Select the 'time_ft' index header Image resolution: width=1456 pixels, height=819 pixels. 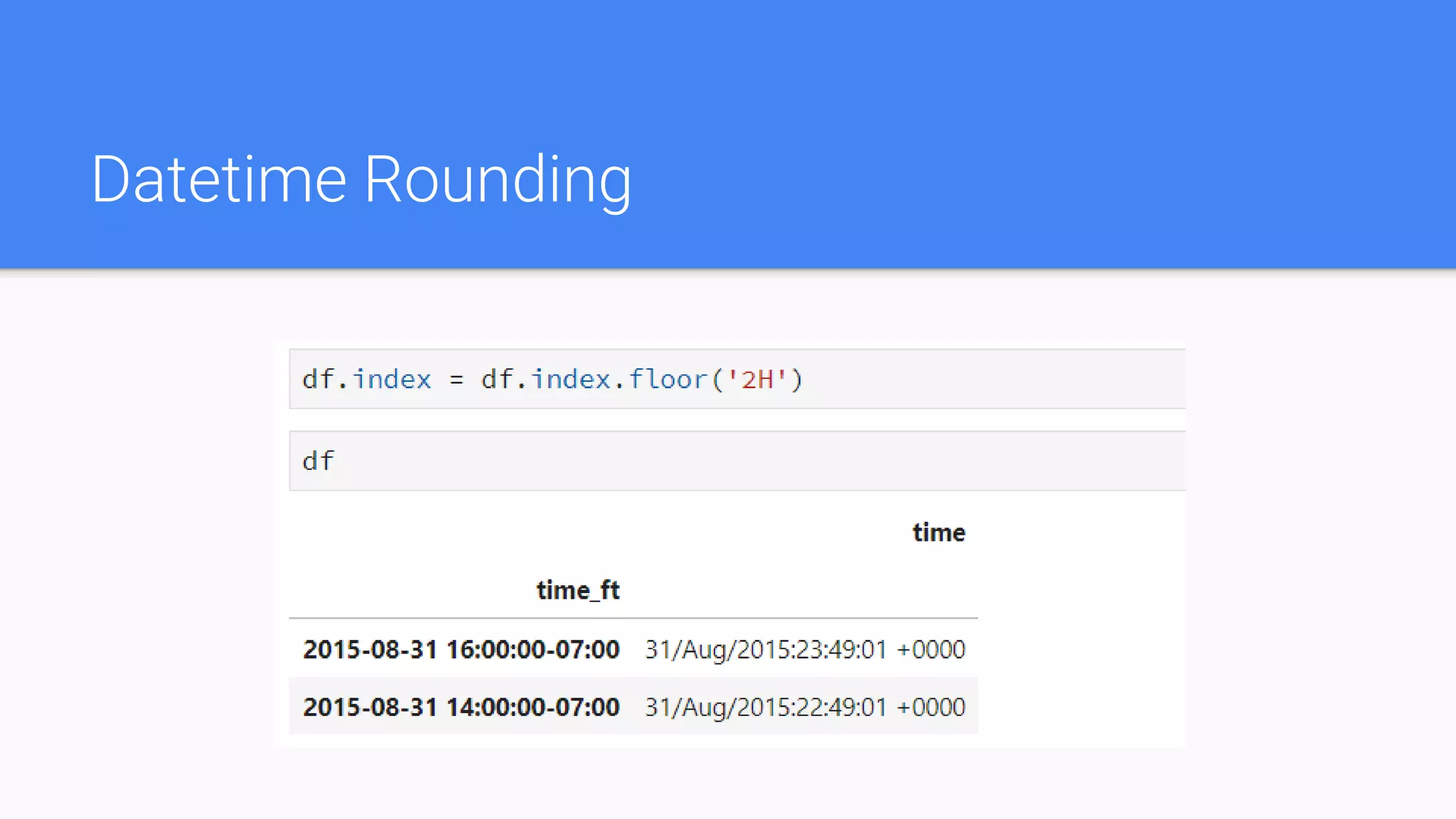pos(578,590)
